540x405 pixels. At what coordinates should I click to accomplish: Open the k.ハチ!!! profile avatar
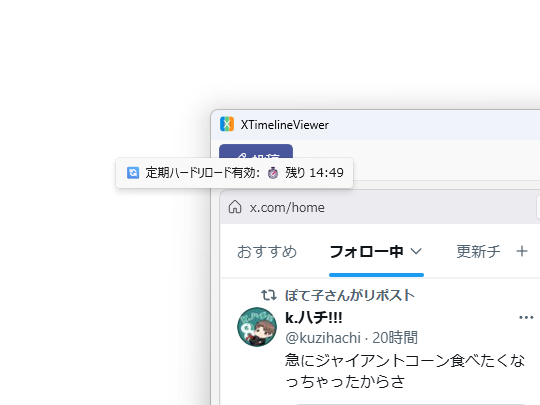(257, 327)
